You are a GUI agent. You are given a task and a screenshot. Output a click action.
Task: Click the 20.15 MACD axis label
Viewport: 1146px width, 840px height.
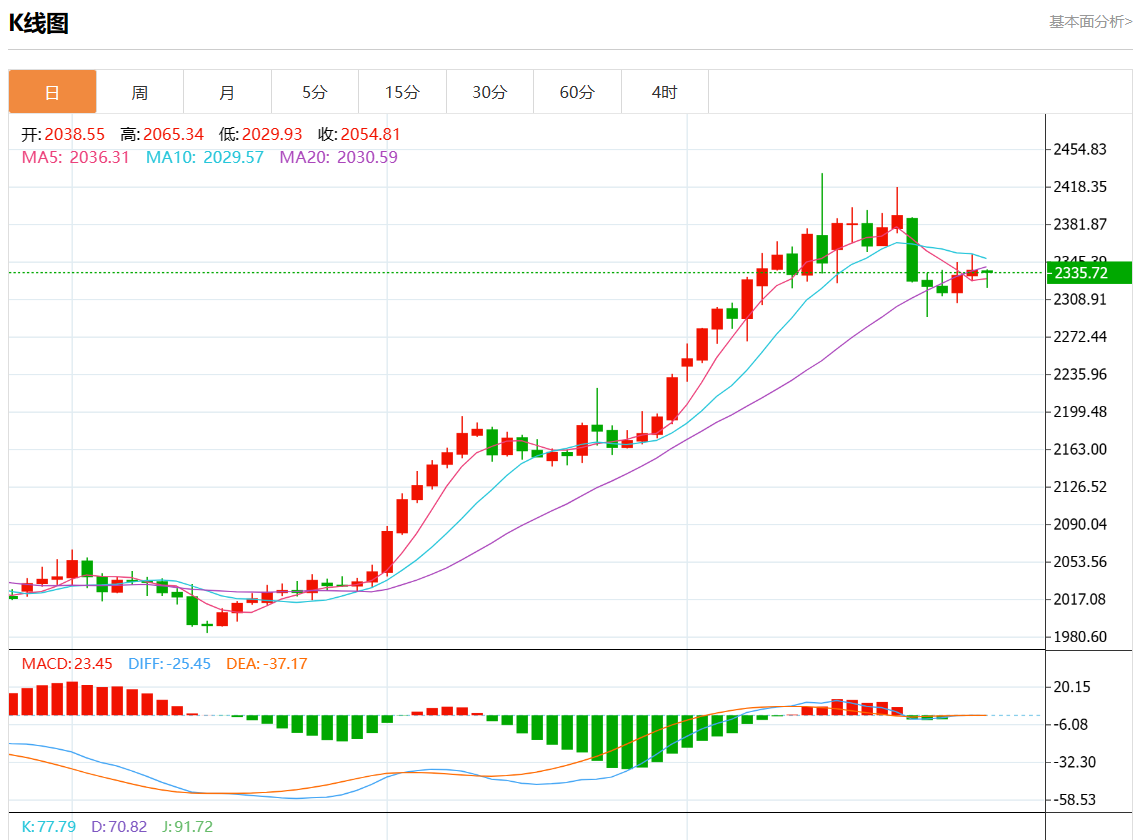[1071, 687]
